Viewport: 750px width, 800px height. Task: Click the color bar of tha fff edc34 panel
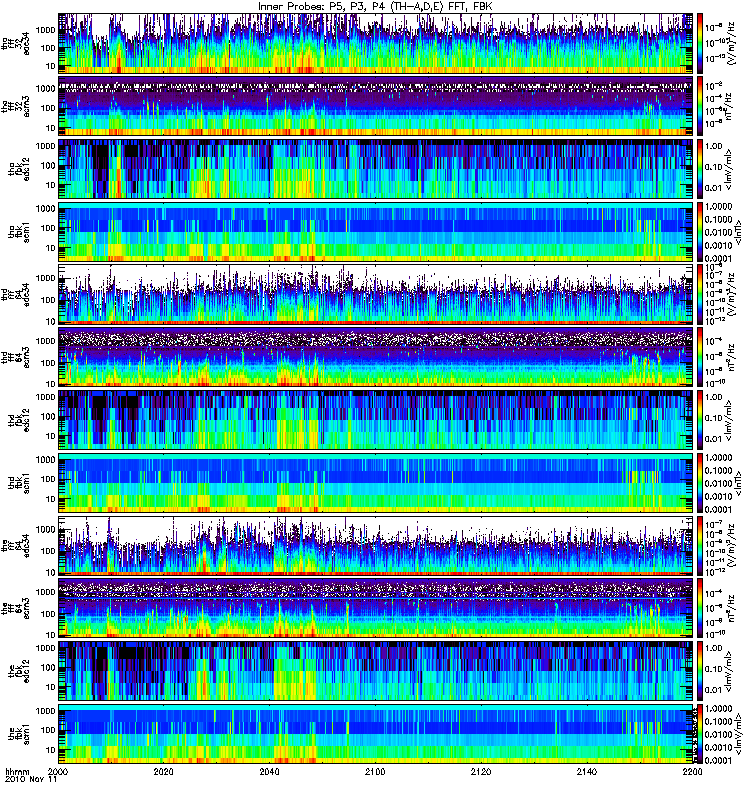tap(700, 43)
